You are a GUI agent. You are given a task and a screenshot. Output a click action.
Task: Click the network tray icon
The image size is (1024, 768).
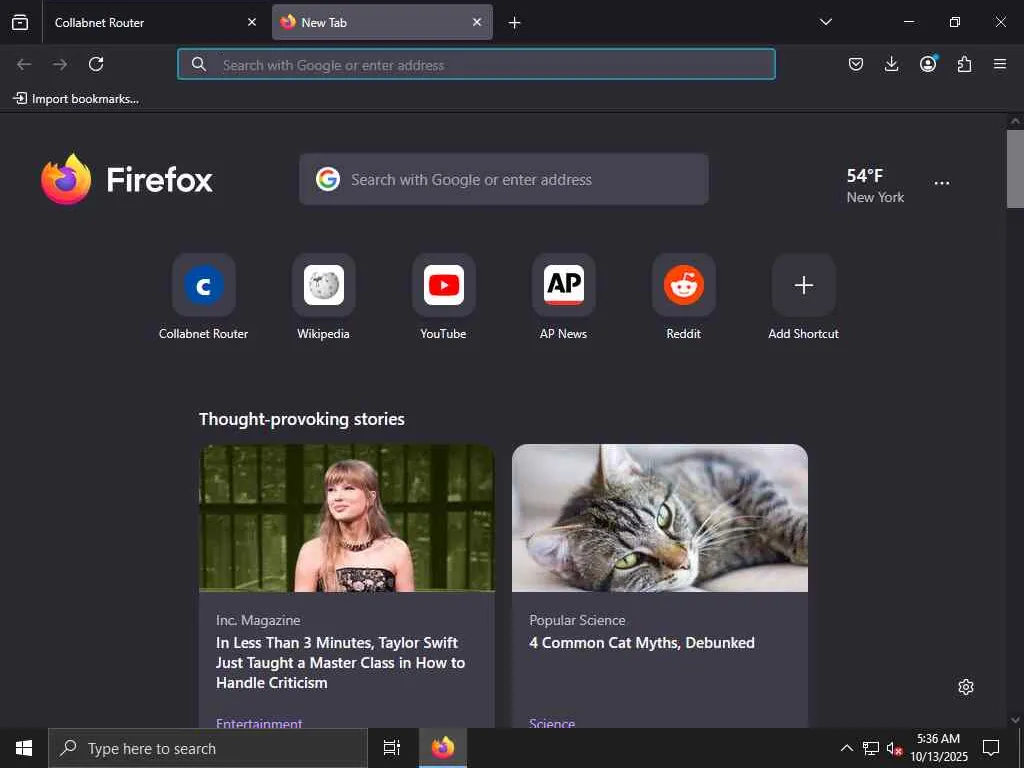[871, 748]
